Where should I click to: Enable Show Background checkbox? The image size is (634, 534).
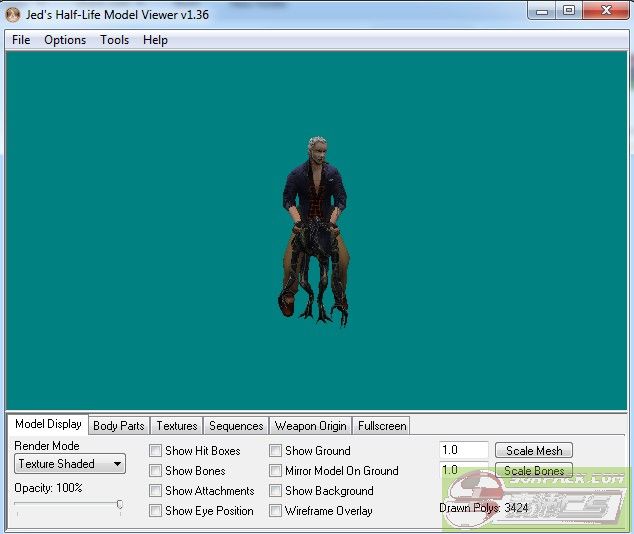(275, 491)
